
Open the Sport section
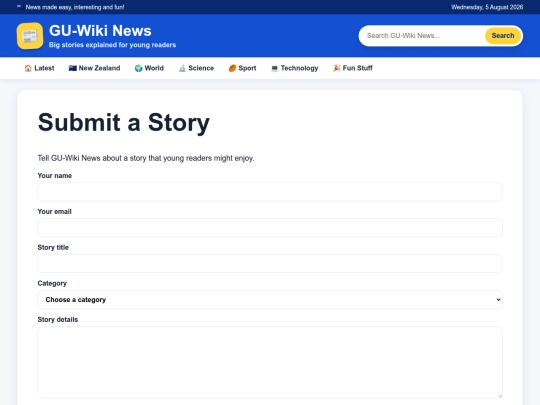[x=242, y=68]
